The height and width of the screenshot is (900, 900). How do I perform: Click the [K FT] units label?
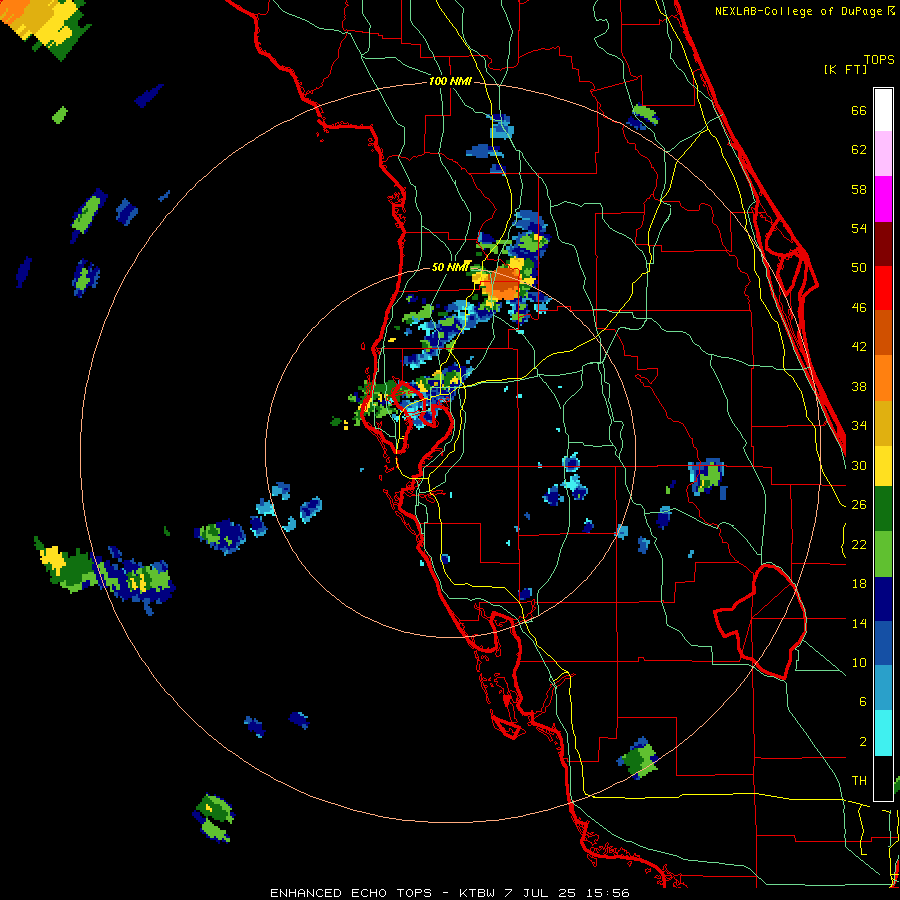click(x=845, y=69)
